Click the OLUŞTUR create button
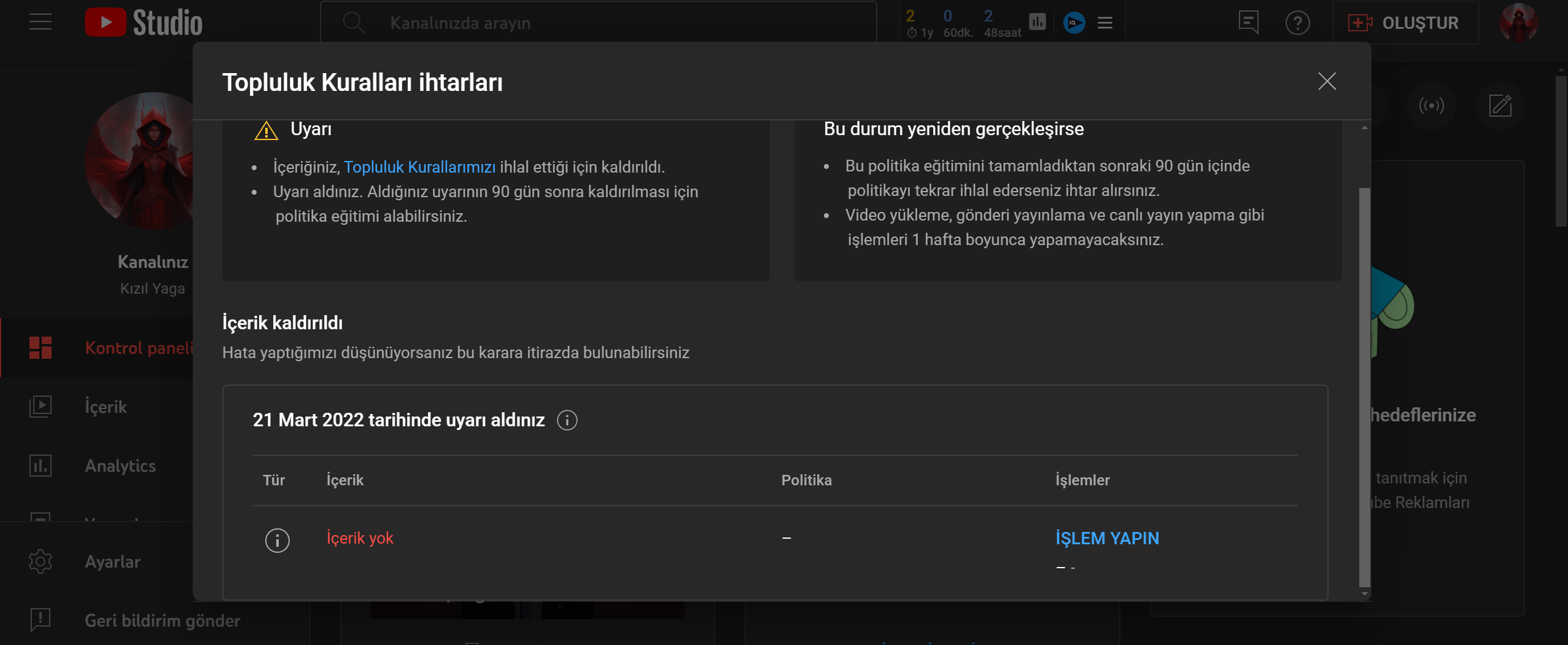This screenshot has height=645, width=1568. click(1405, 23)
